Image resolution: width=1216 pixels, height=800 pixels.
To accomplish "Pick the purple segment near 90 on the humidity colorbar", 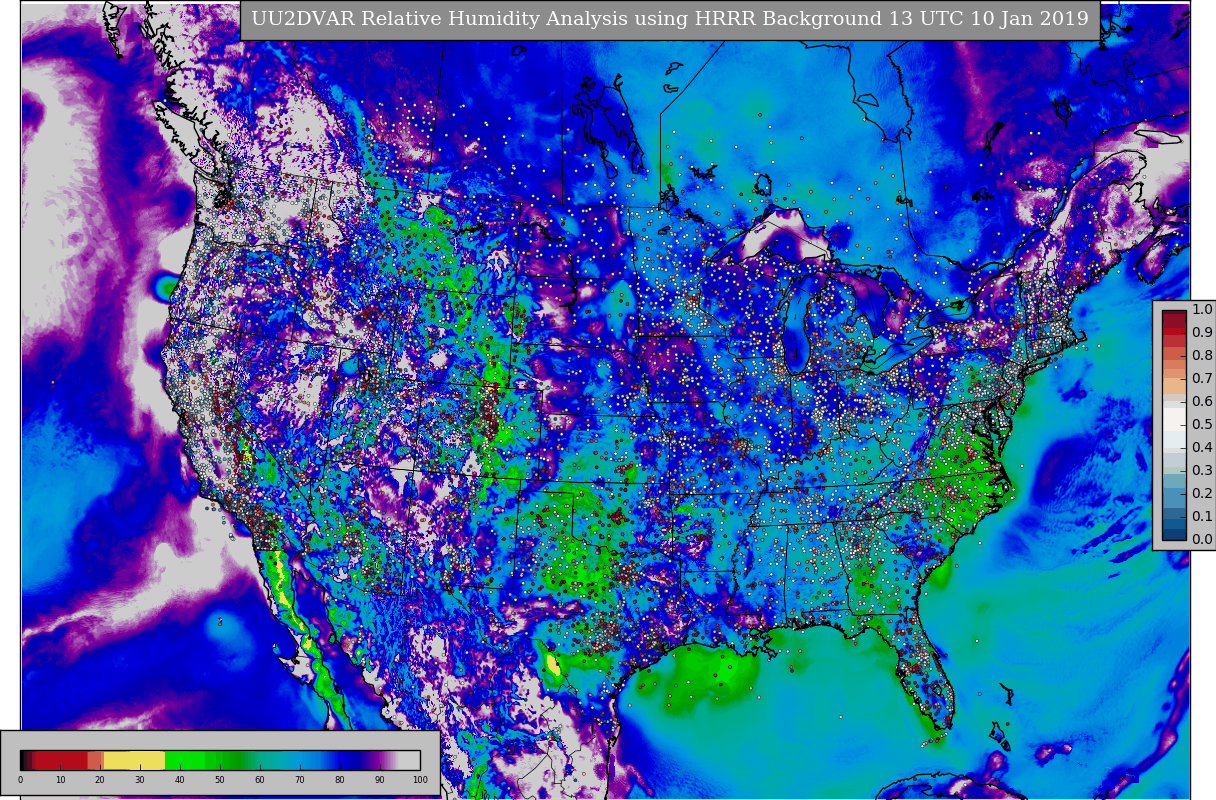I will (378, 760).
